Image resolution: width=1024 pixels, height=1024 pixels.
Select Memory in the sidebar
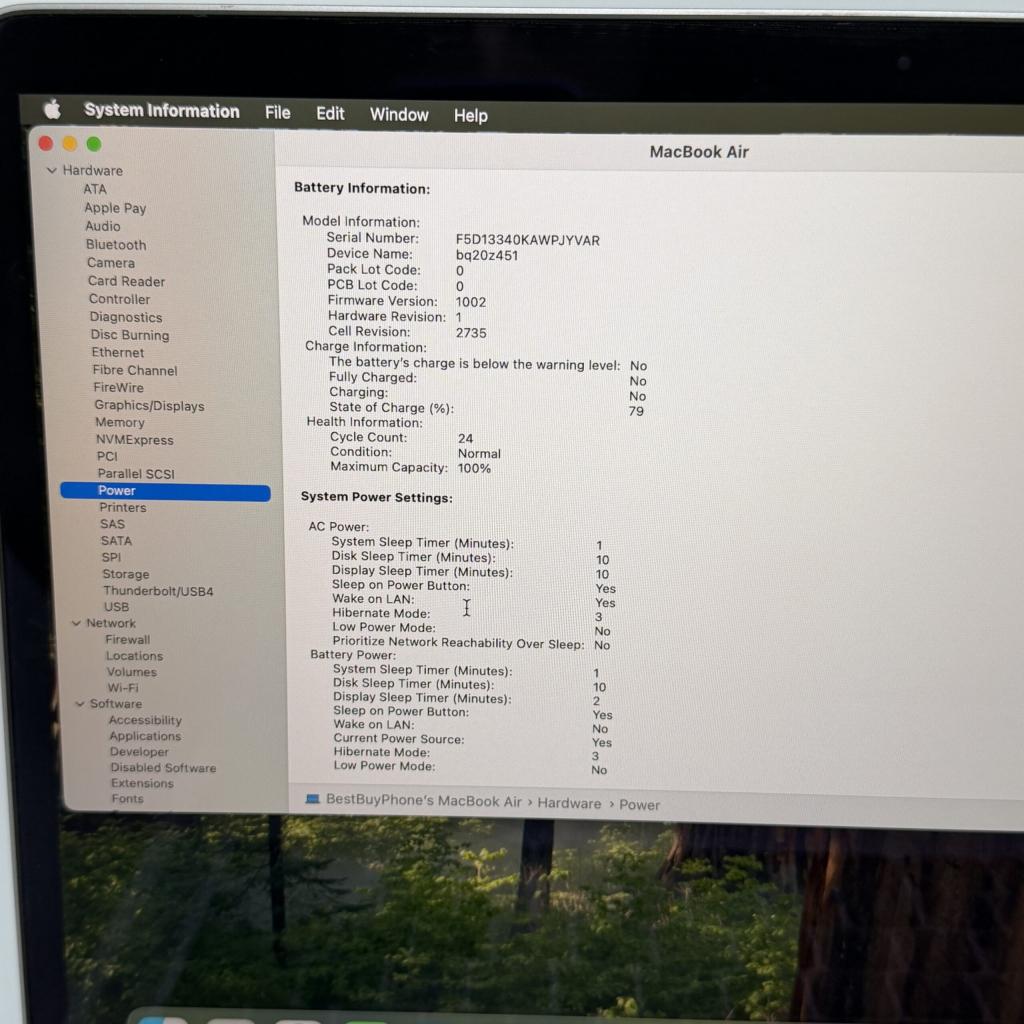tap(120, 423)
